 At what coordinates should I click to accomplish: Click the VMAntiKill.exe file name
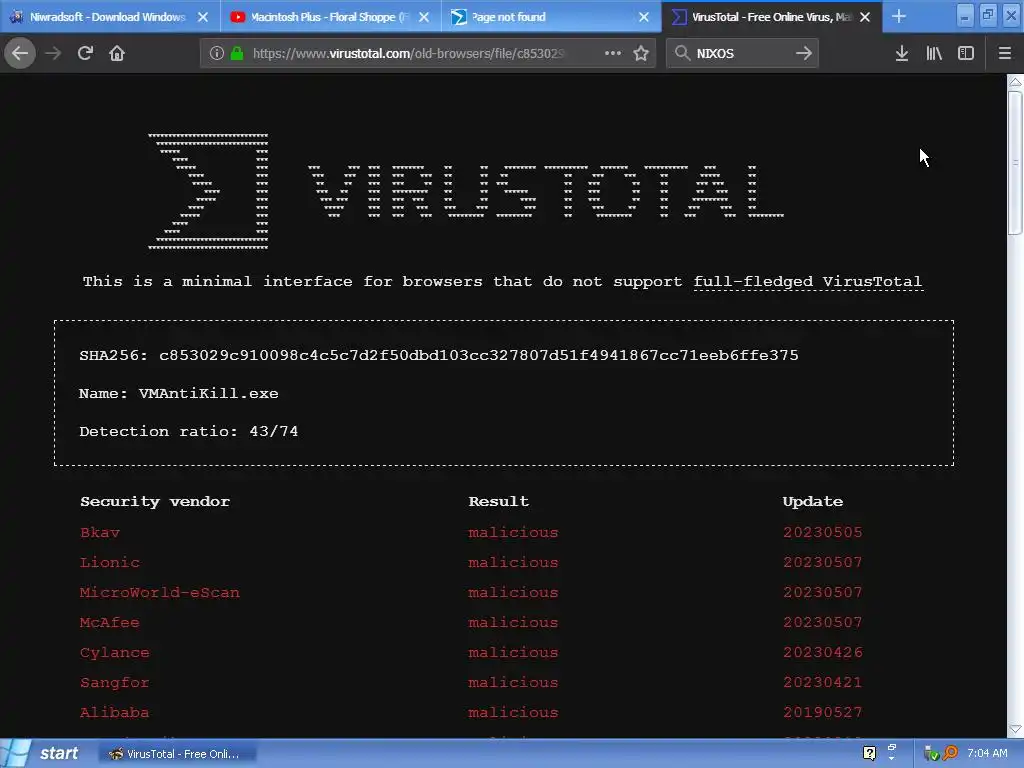[208, 393]
